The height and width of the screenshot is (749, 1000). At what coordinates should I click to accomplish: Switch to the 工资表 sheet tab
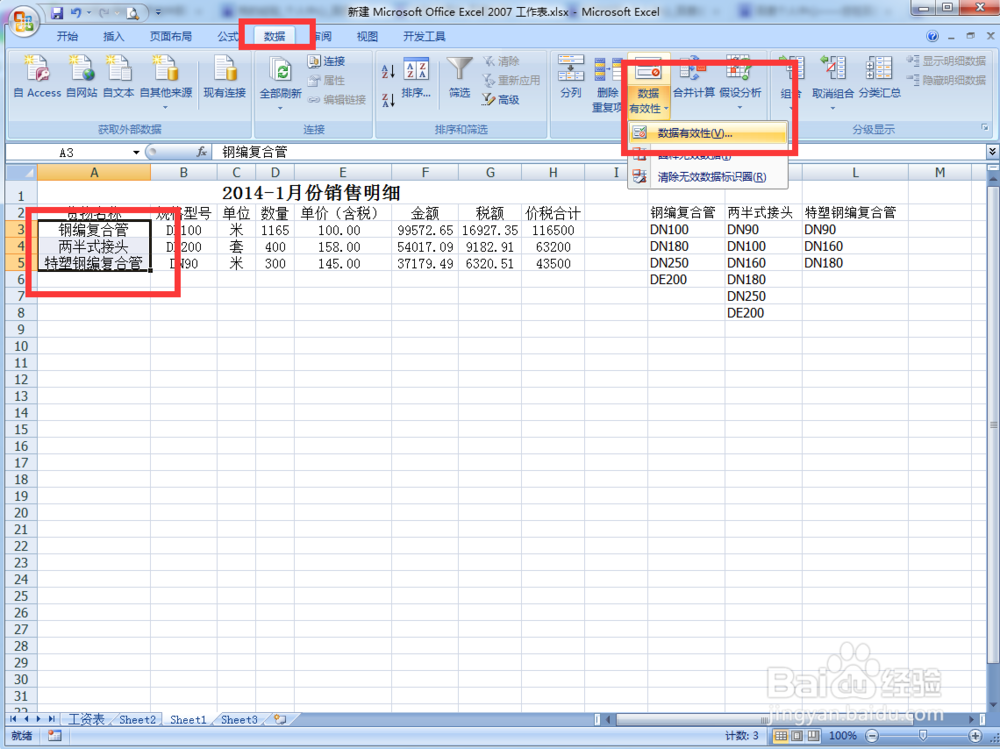point(86,720)
